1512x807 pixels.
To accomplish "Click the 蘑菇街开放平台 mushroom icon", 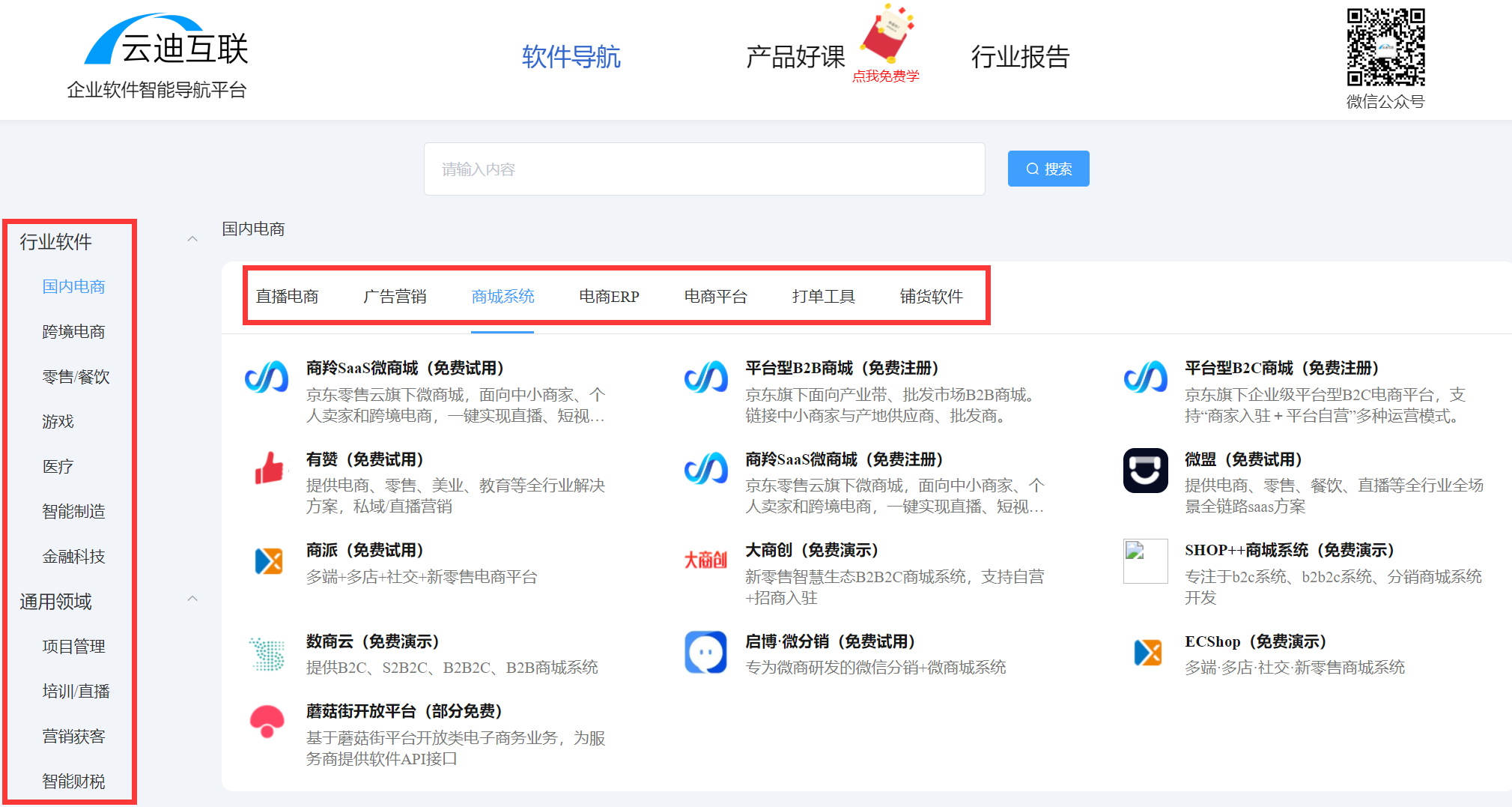I will click(267, 722).
